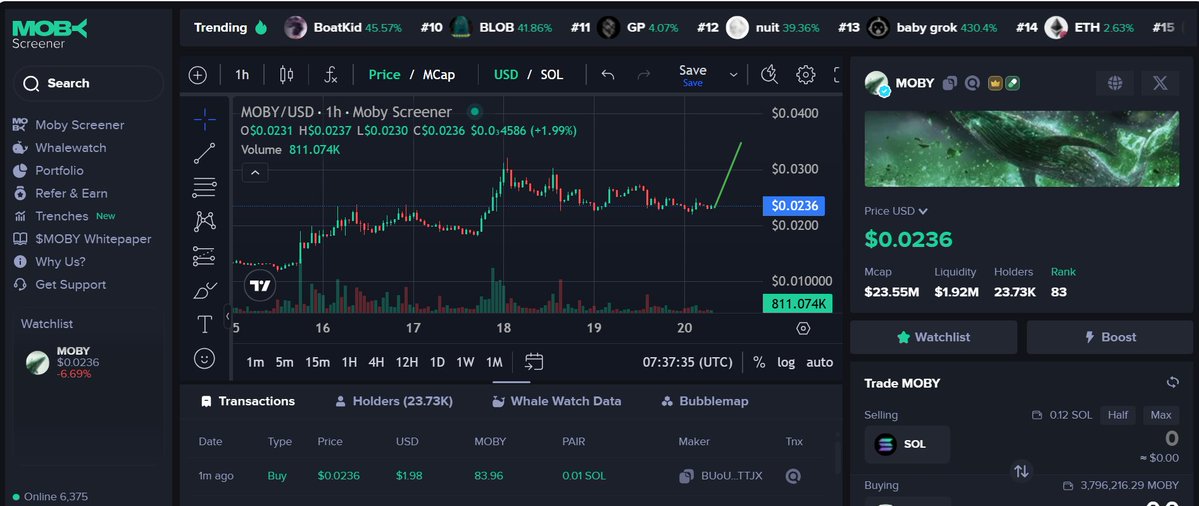The width and height of the screenshot is (1199, 506).
Task: Set selling amount to Max
Action: (x=1161, y=415)
